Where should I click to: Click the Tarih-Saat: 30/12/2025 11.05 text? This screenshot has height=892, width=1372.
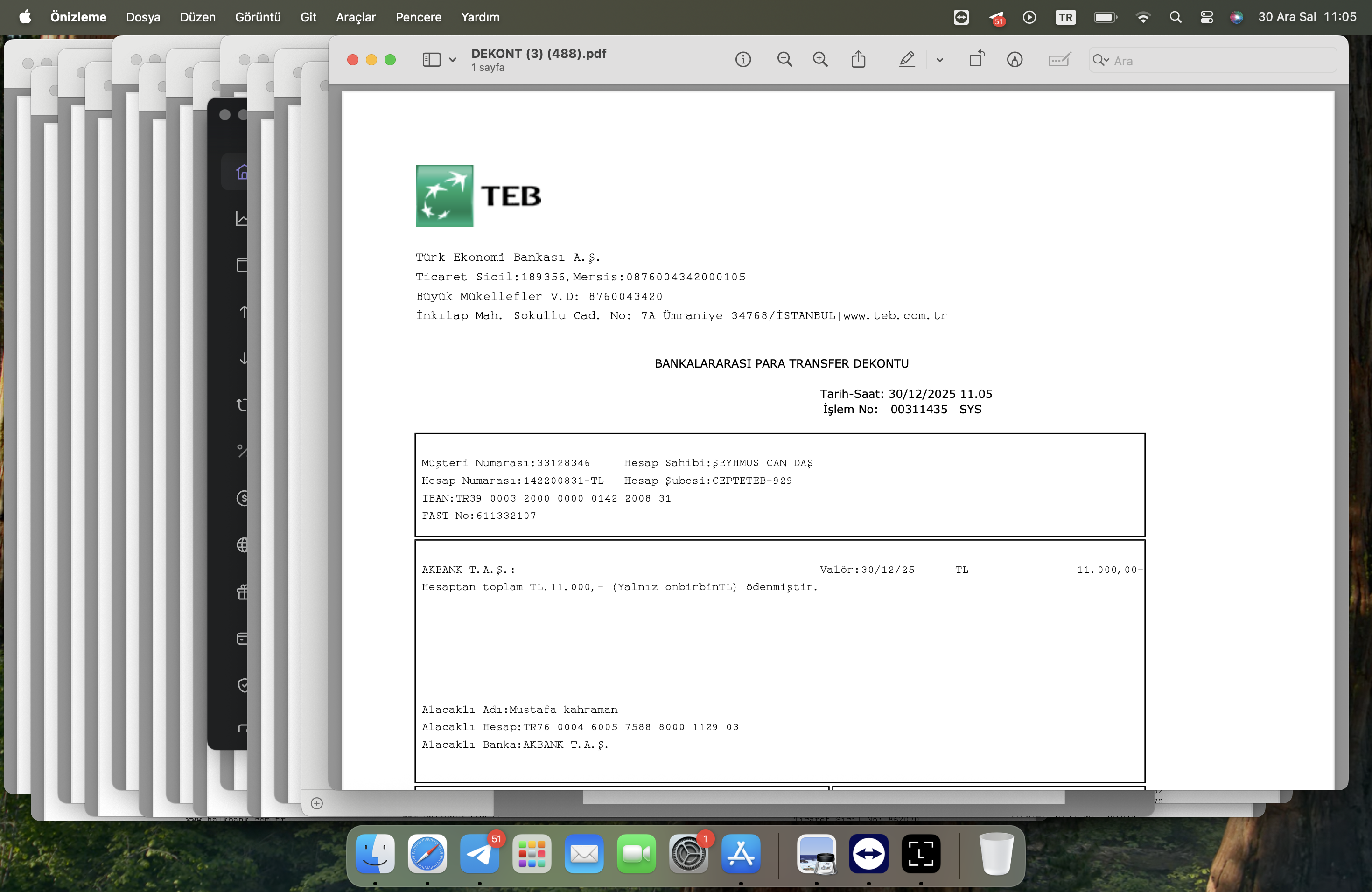[x=906, y=394]
